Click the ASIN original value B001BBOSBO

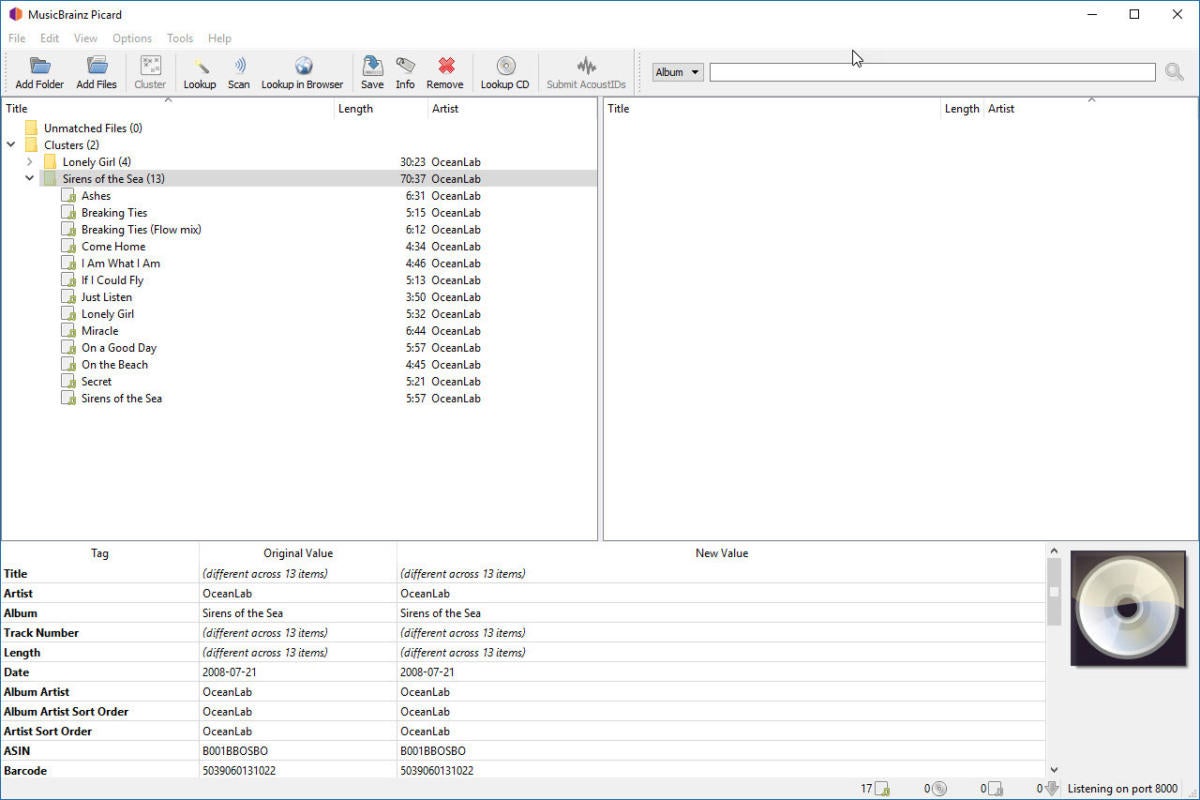(235, 751)
